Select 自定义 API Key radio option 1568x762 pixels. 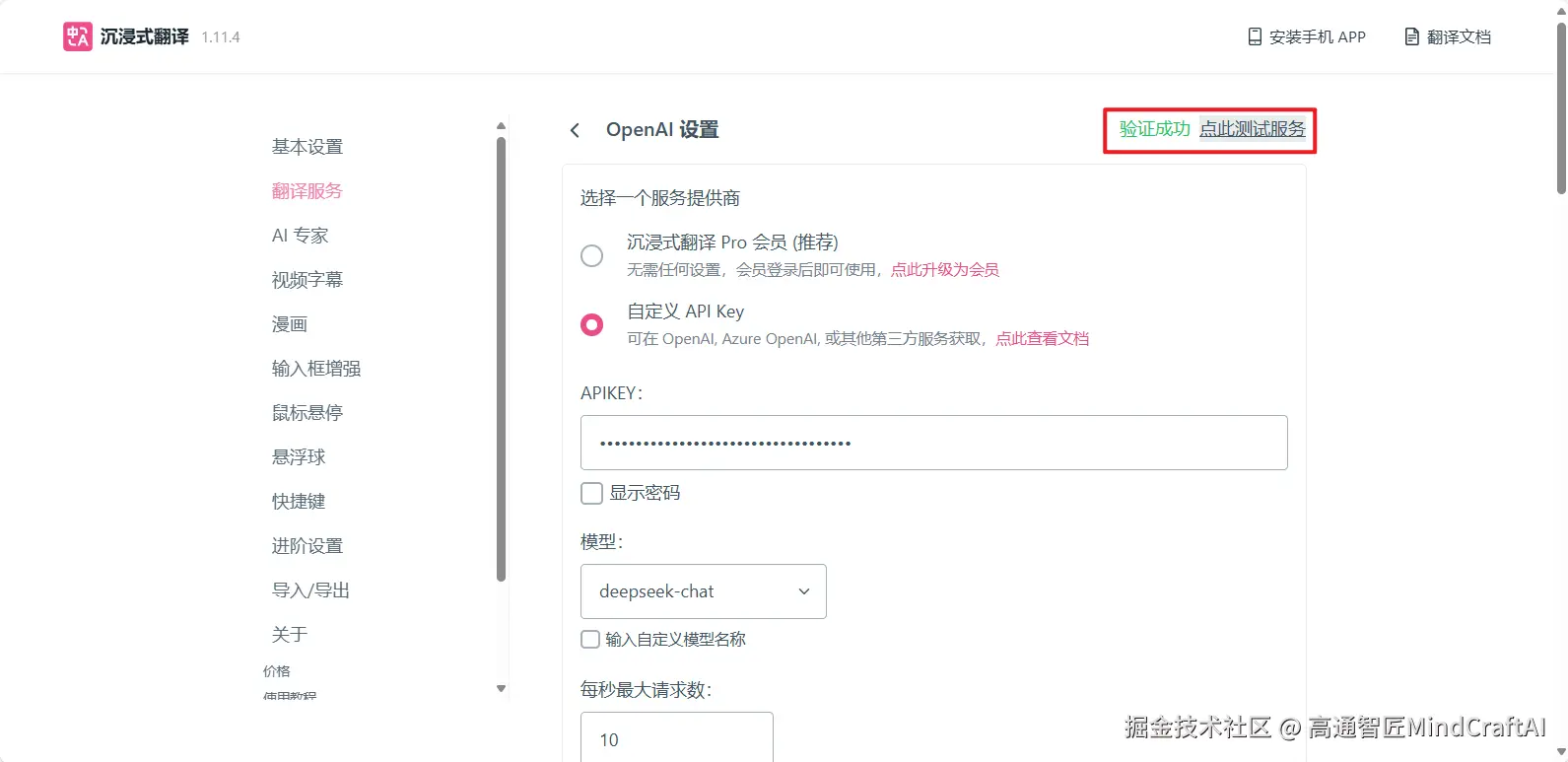pos(591,324)
